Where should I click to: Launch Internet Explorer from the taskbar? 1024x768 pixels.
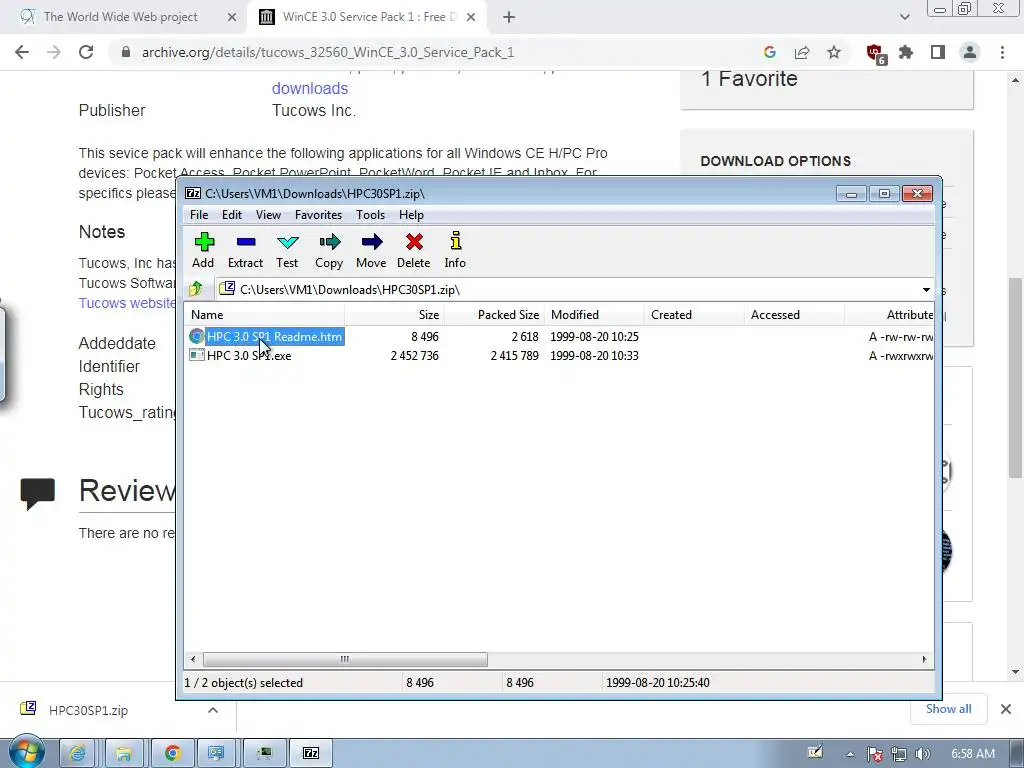click(x=77, y=754)
